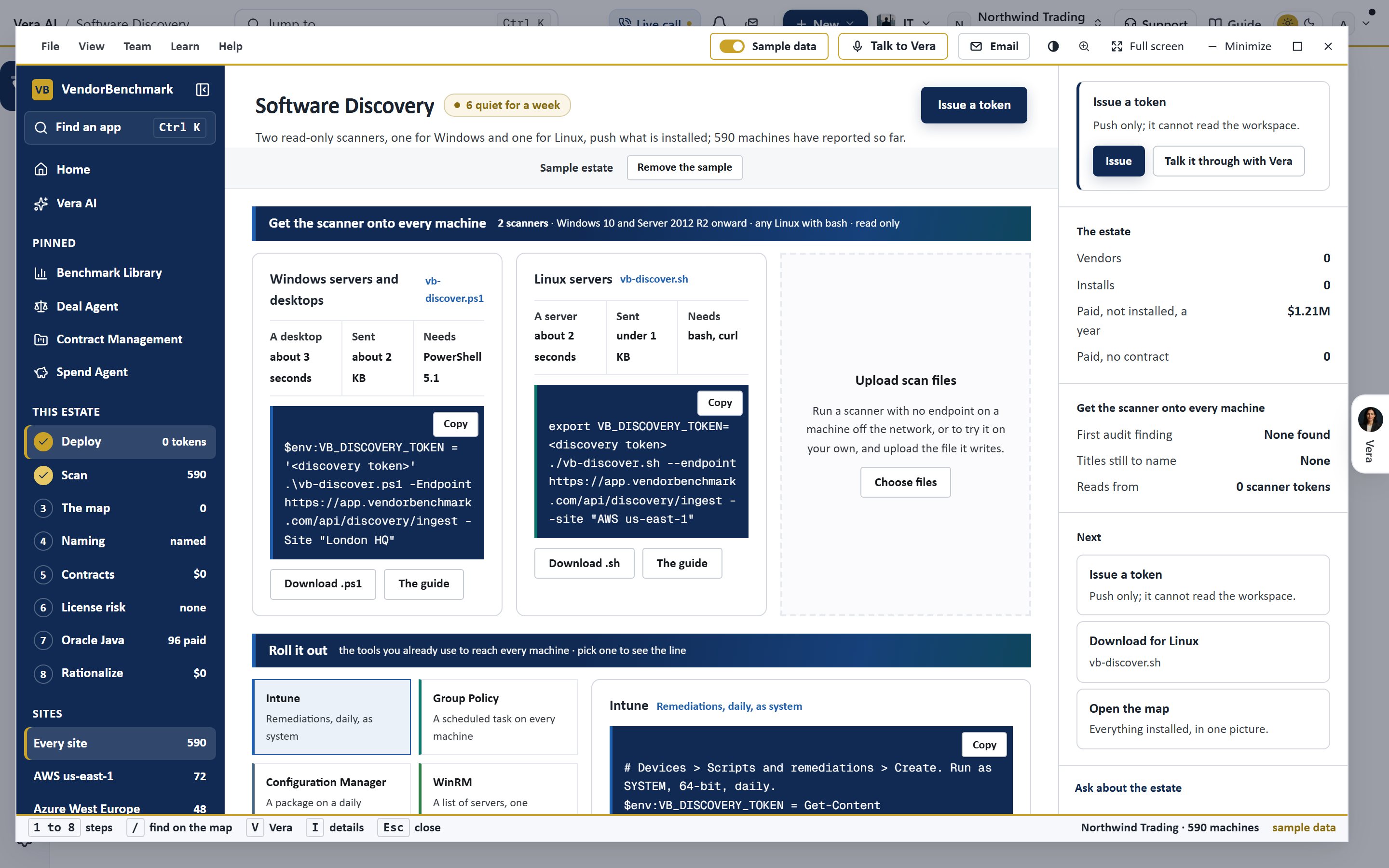Select the AWS us-east-1 site
The image size is (1389, 868).
120,776
